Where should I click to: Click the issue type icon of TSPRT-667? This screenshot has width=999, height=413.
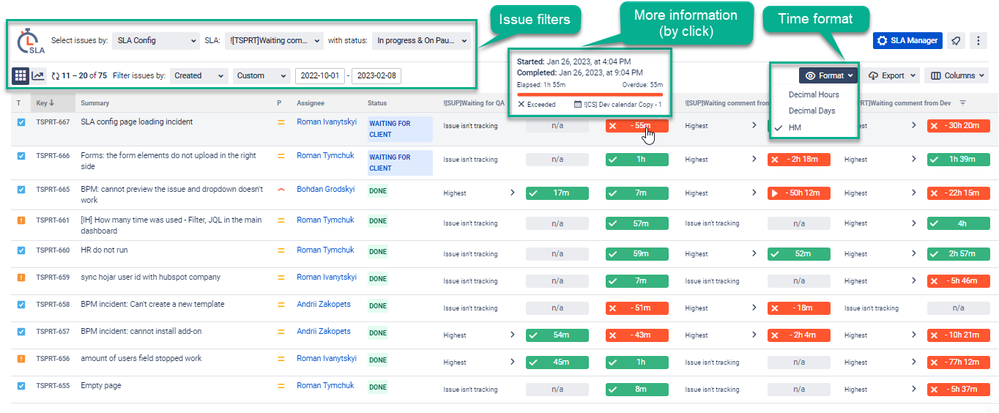click(x=20, y=122)
